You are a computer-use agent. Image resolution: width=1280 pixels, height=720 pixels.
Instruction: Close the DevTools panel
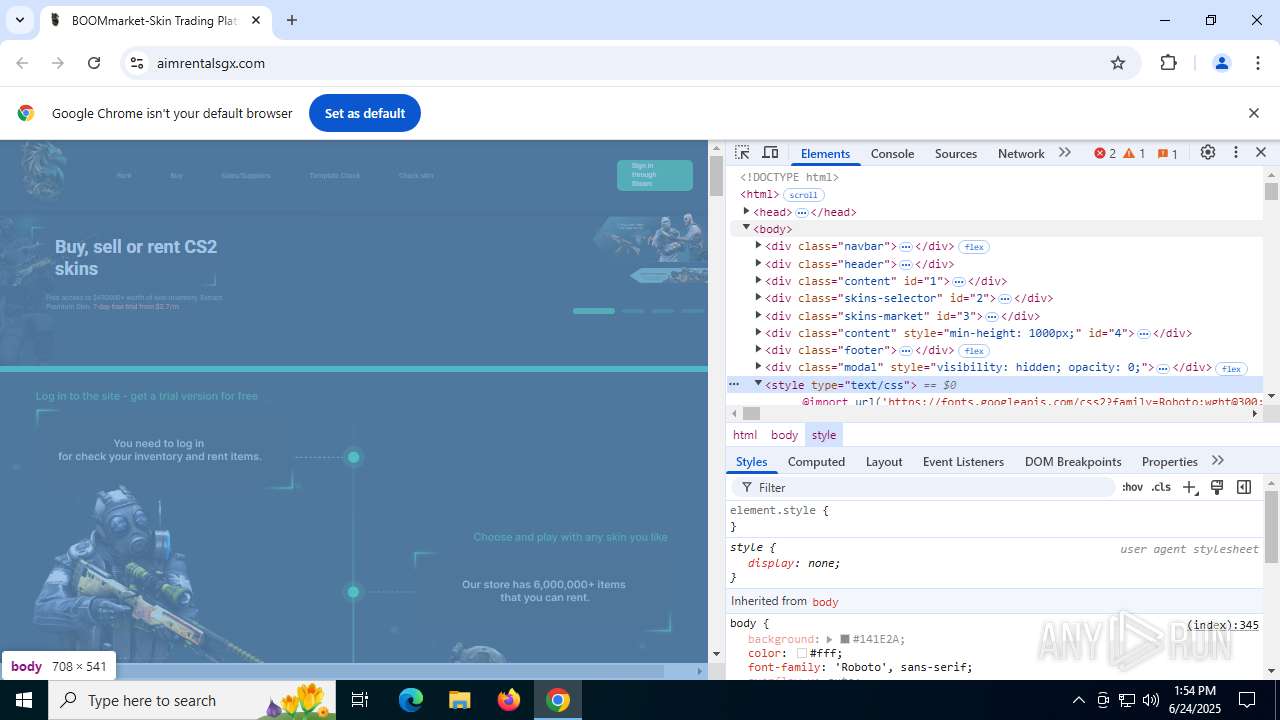tap(1261, 153)
